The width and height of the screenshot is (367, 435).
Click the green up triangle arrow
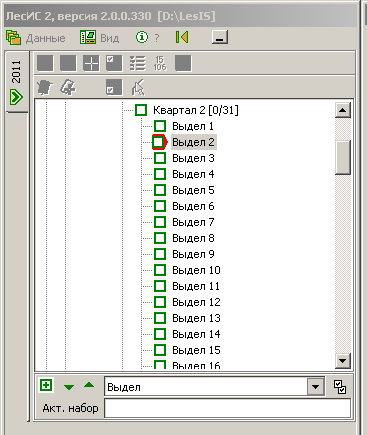89,385
